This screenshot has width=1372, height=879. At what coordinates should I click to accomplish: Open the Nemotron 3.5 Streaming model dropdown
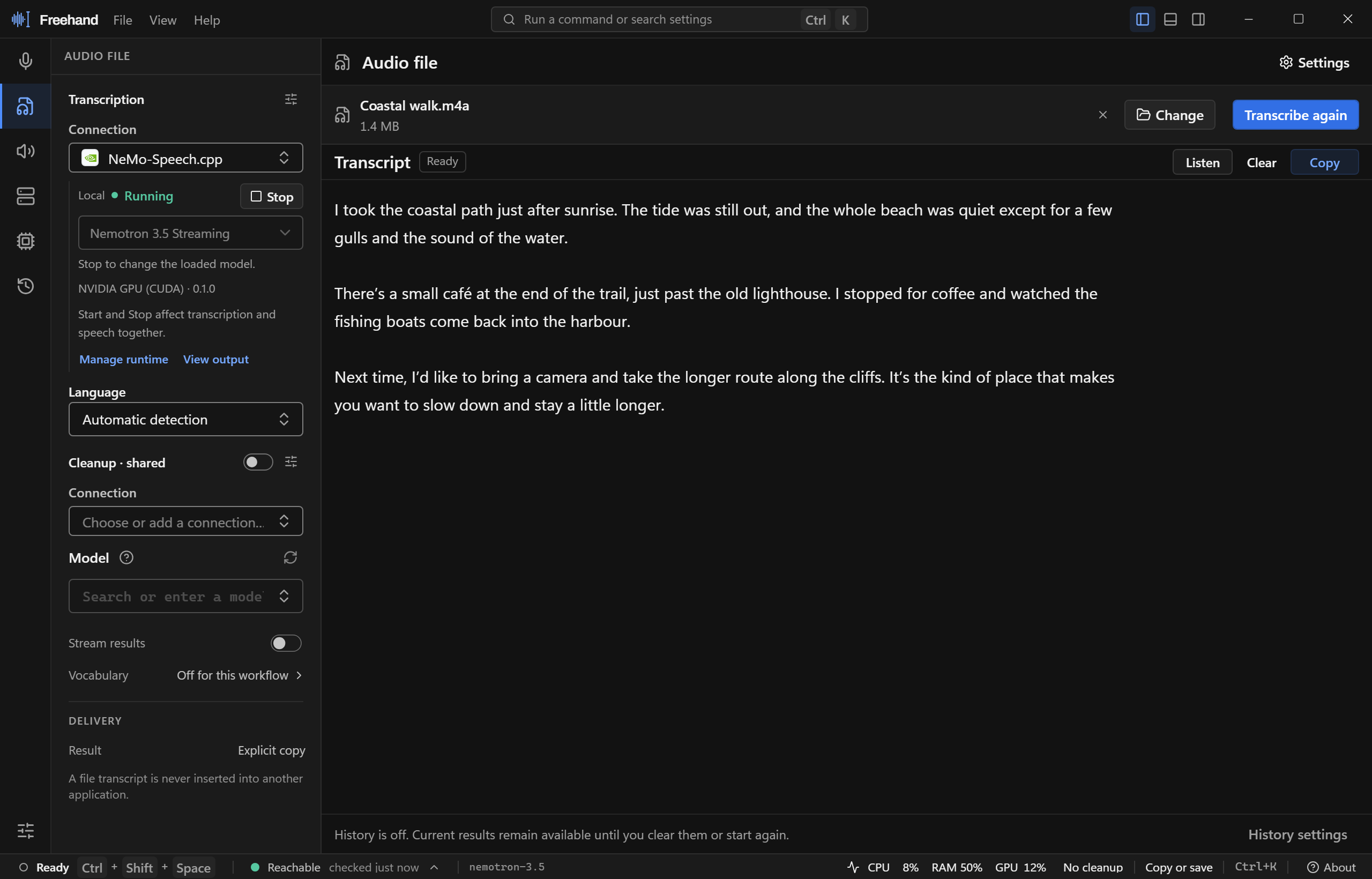tap(190, 233)
